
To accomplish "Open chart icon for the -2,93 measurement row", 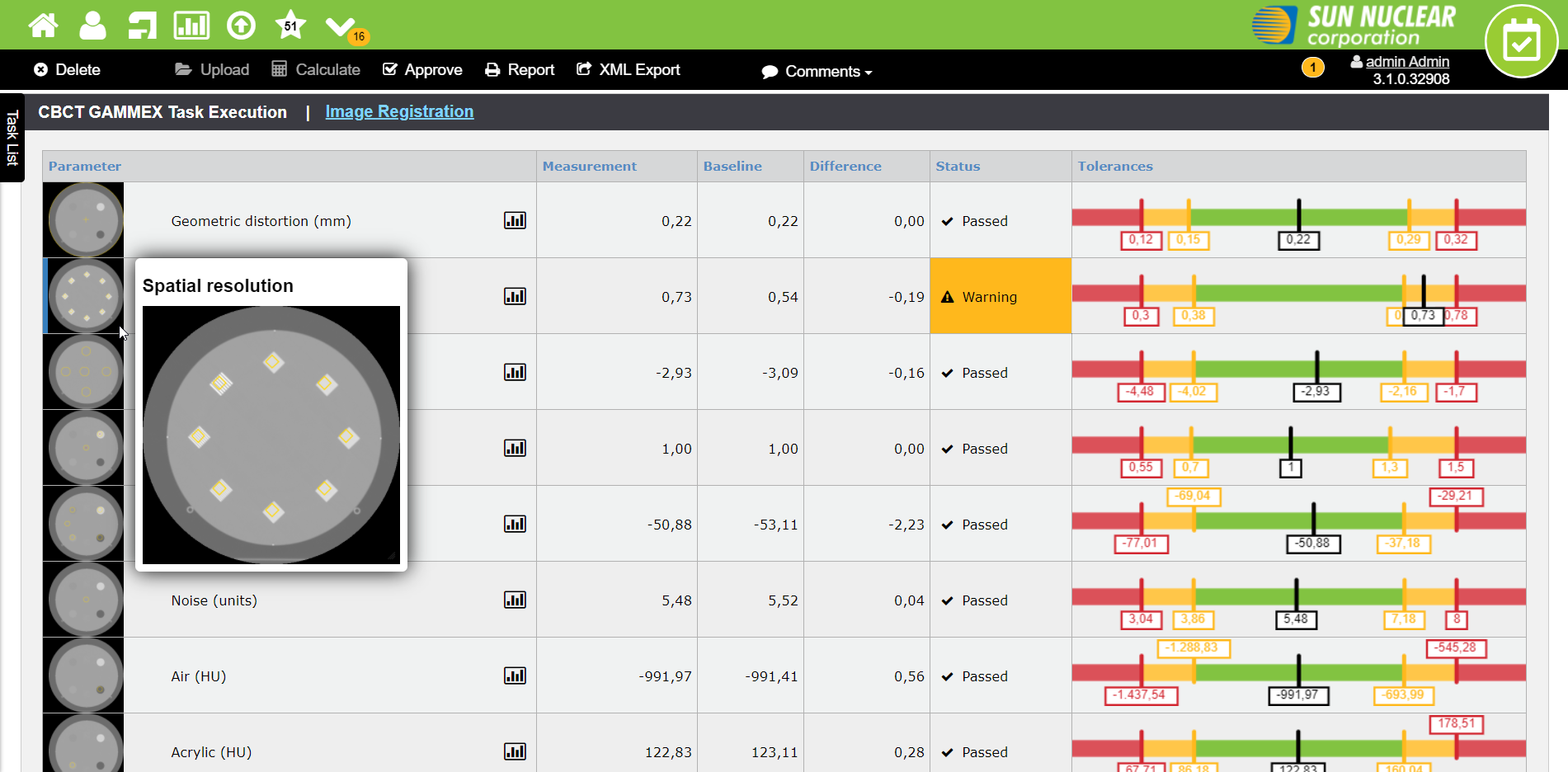I will click(x=515, y=372).
